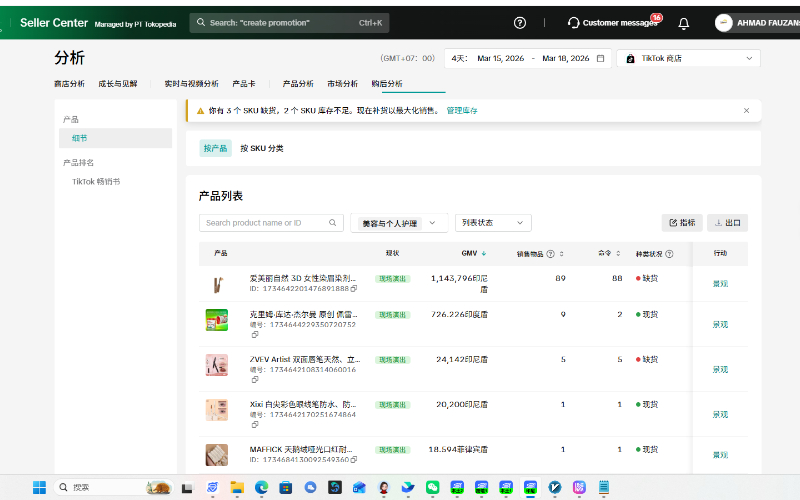Dismiss the SKU stock alert banner
The width and height of the screenshot is (800, 500).
746,111
